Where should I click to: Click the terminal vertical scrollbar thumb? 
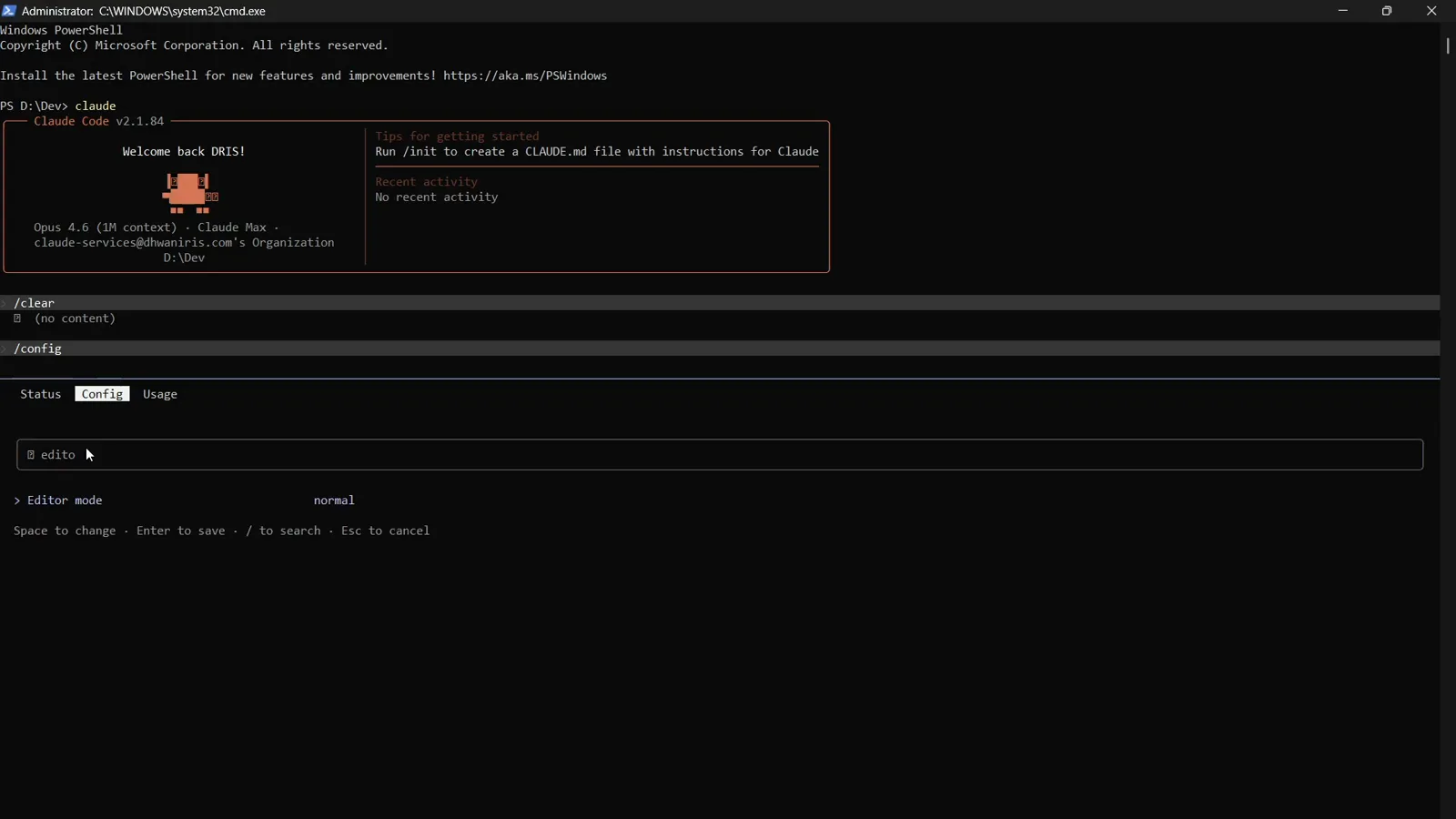coord(1447,45)
